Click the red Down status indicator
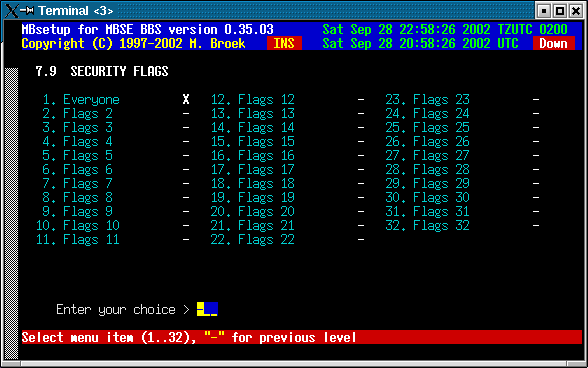The image size is (588, 368). tap(554, 43)
